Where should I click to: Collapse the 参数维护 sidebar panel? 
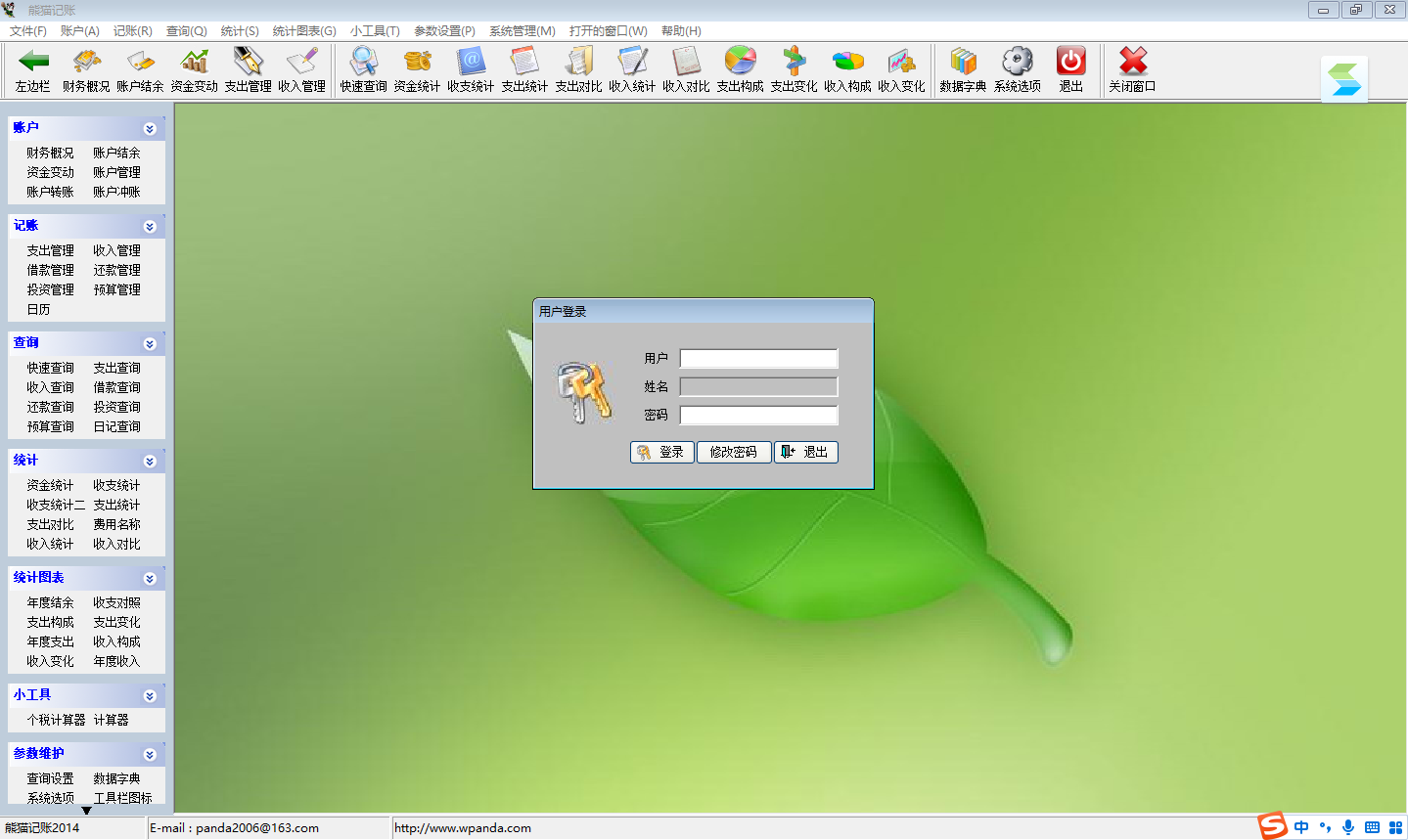point(150,755)
